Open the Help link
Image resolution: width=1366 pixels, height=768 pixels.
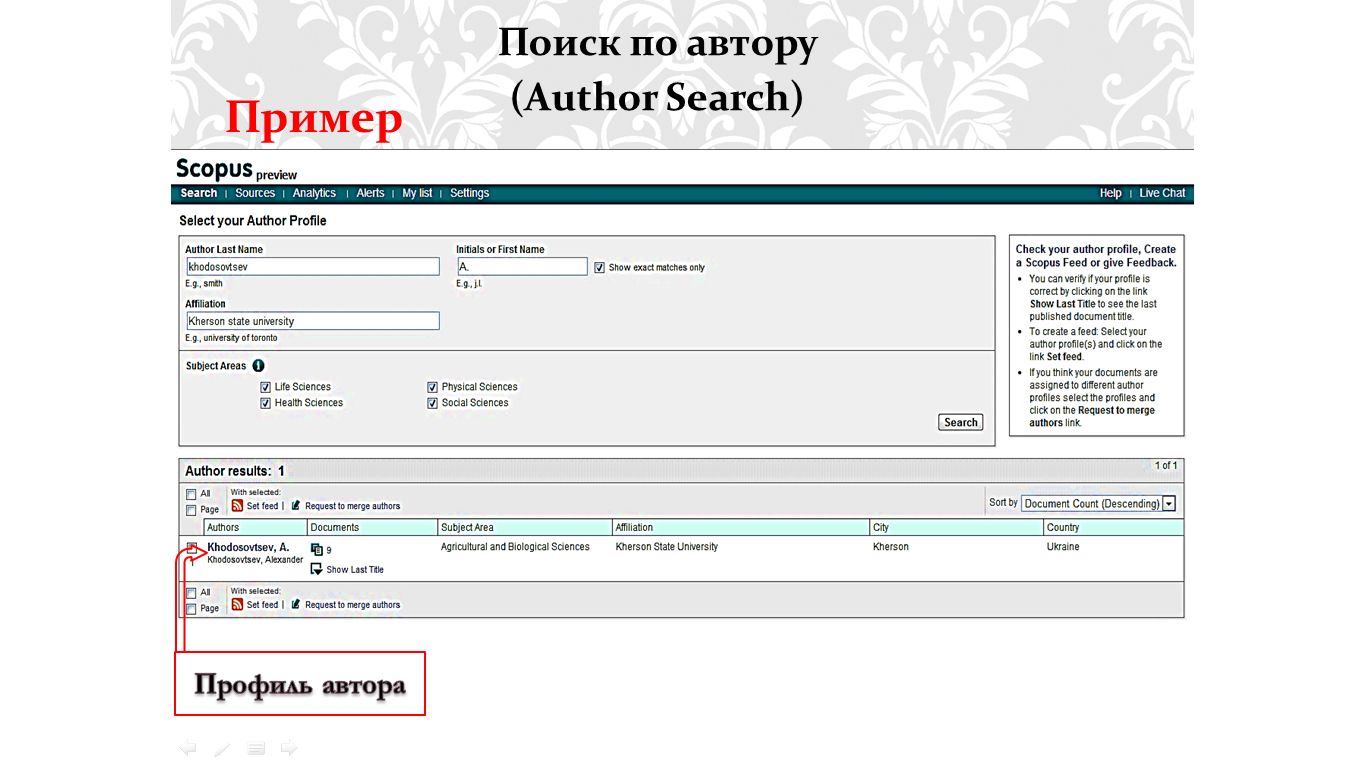coord(1110,193)
